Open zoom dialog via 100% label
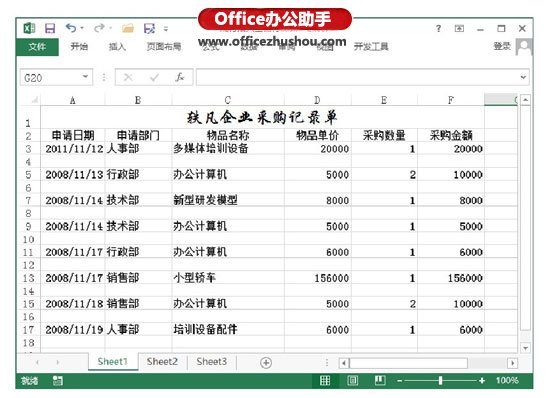Image resolution: width=550 pixels, height=398 pixels. (507, 380)
